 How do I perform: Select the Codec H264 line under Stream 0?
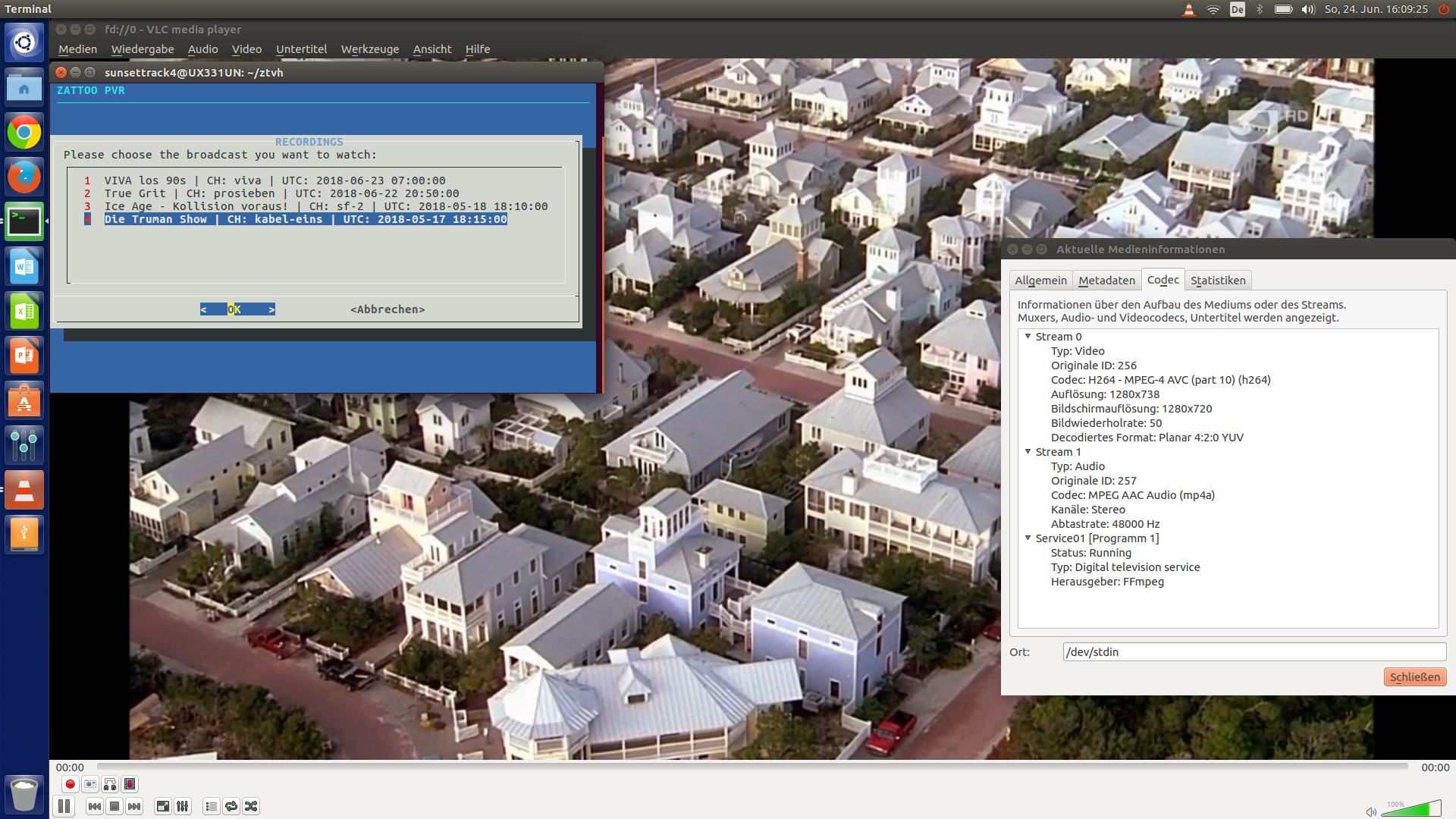click(1160, 380)
